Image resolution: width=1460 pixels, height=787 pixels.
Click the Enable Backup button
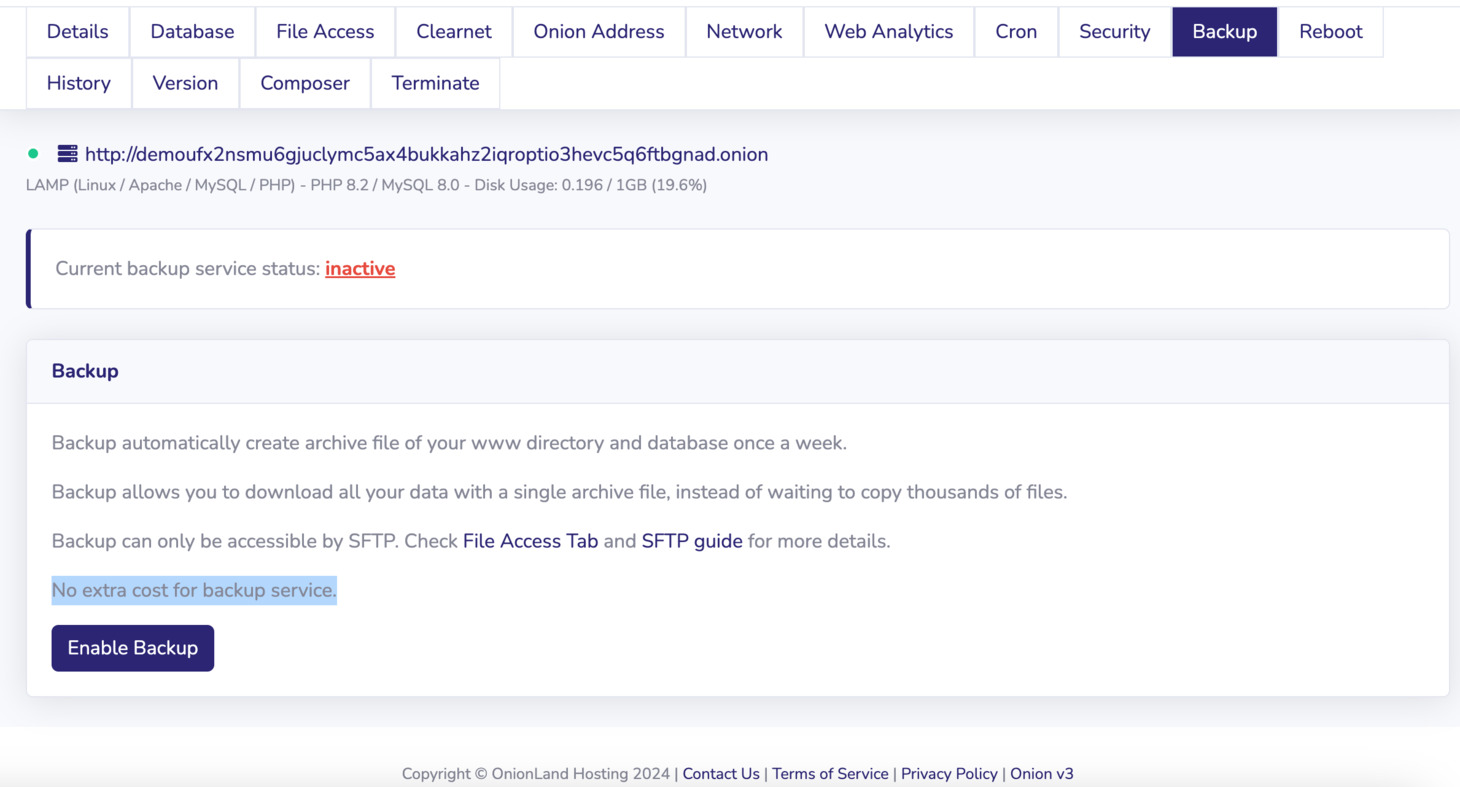point(133,648)
